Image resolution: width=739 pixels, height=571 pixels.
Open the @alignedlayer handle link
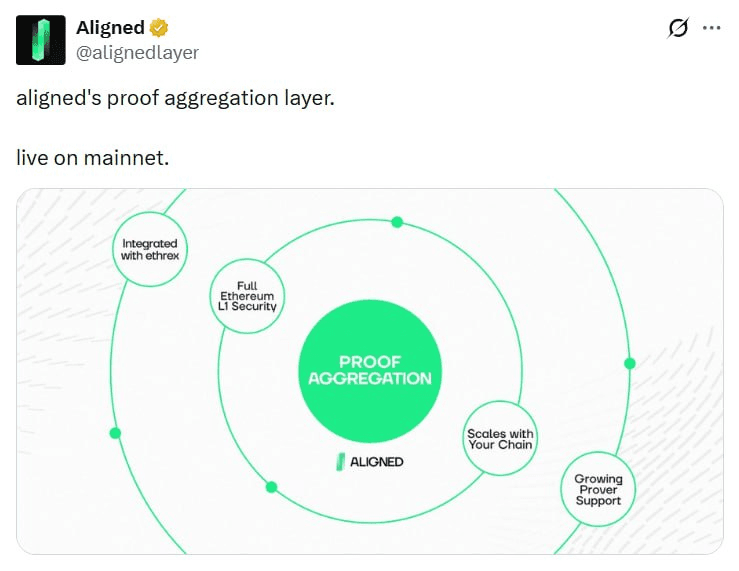(138, 52)
